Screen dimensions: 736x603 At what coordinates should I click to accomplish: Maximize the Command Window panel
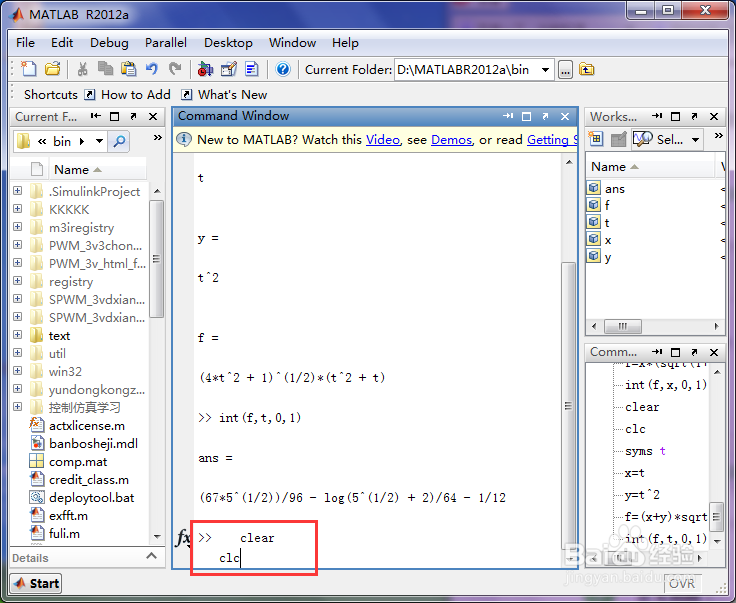coord(527,116)
